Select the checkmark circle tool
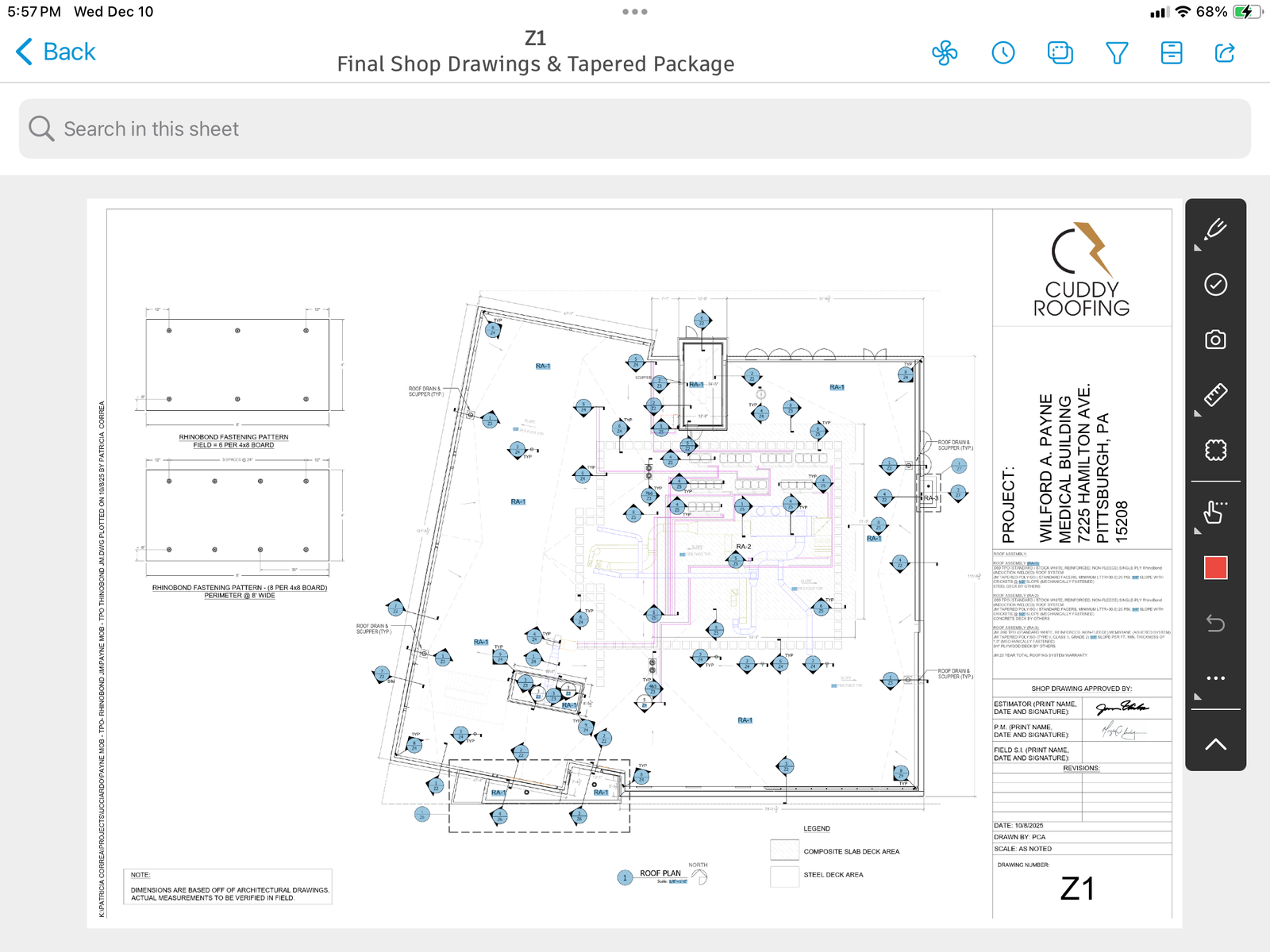Image resolution: width=1270 pixels, height=952 pixels. [1215, 285]
